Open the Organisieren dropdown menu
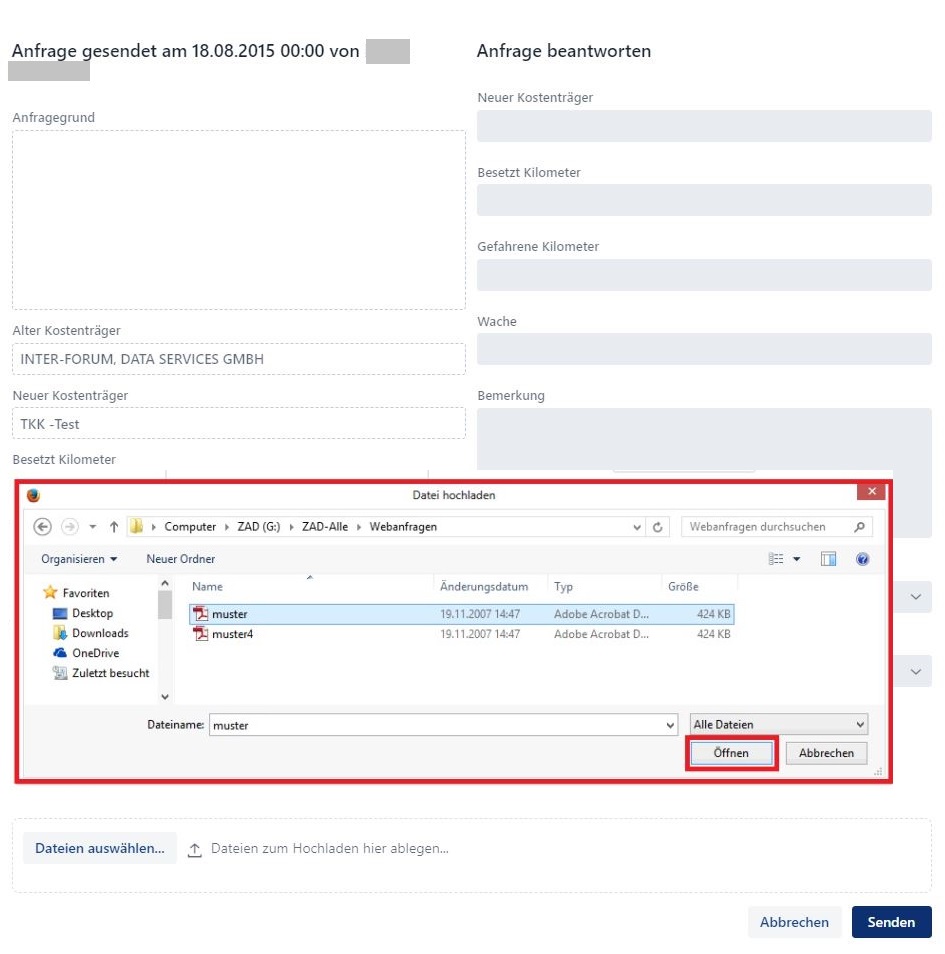 [79, 559]
